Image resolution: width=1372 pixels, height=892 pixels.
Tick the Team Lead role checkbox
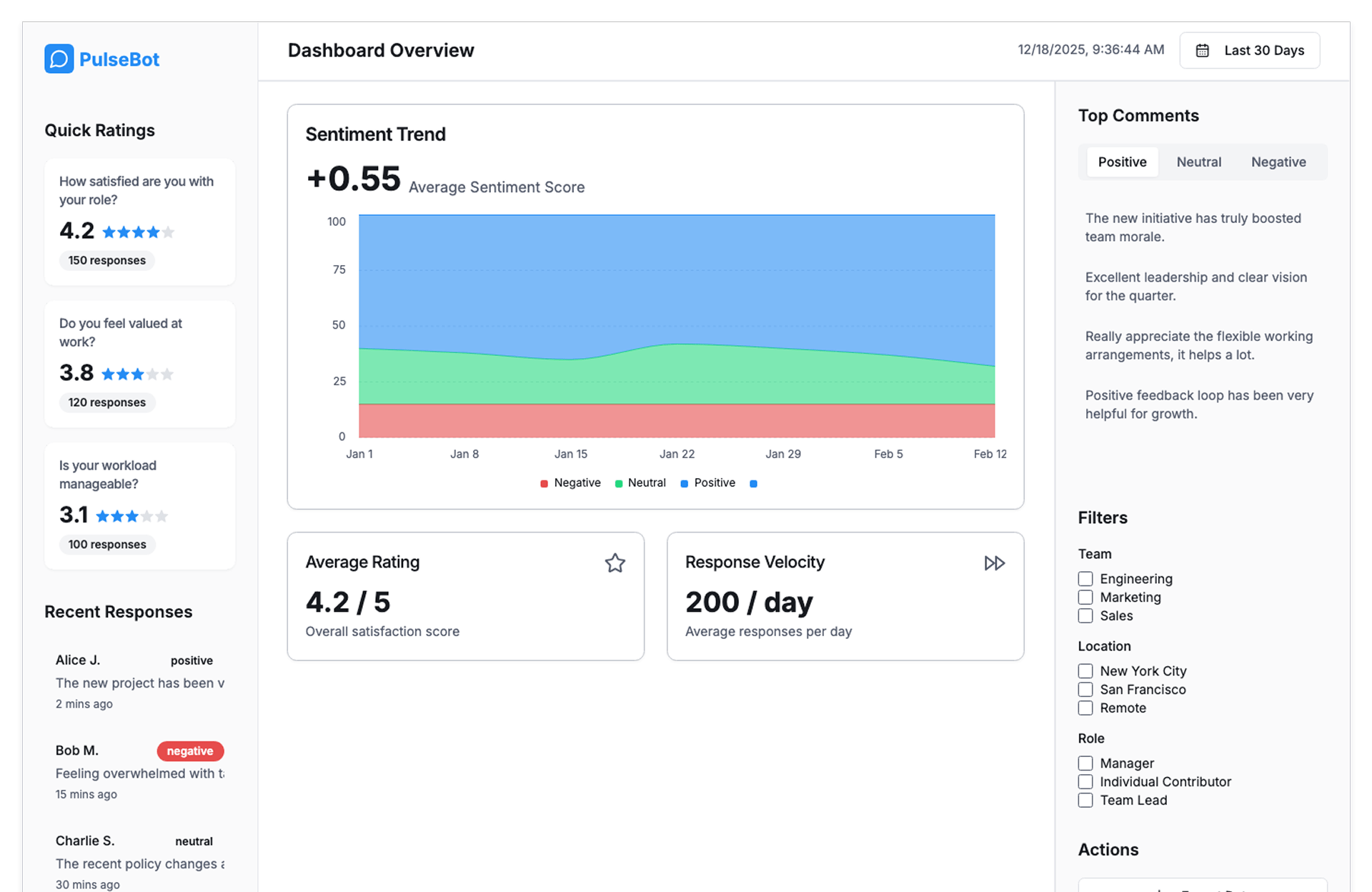(1085, 801)
